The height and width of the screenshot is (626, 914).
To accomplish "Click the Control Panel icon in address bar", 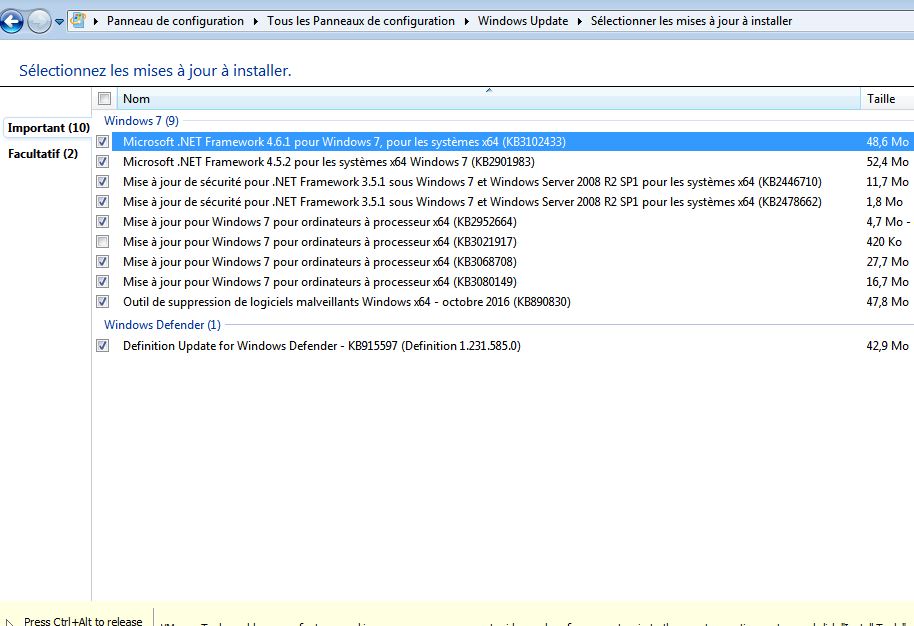I will 78,20.
